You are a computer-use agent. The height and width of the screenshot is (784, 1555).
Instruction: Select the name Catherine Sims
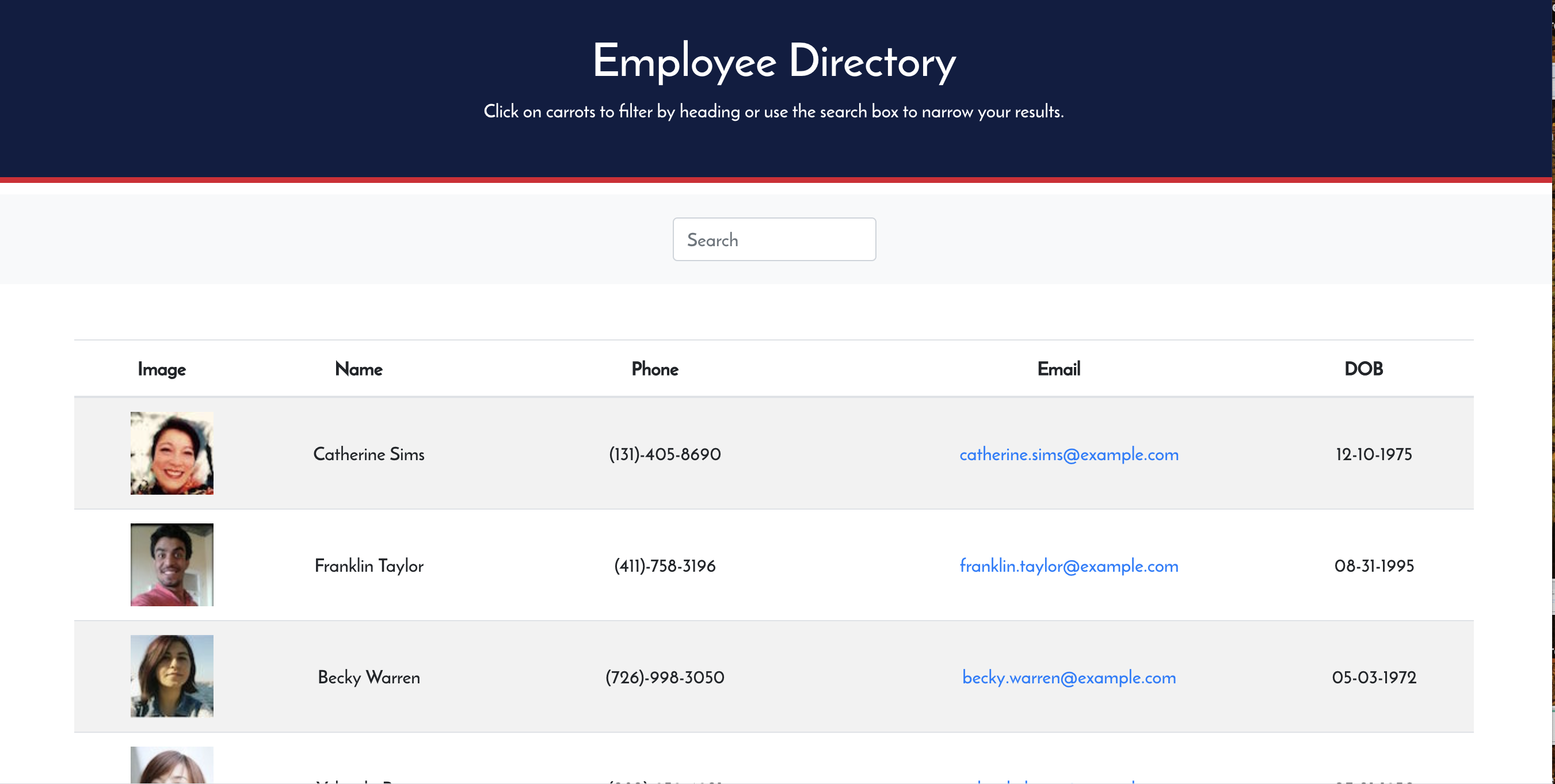[369, 454]
